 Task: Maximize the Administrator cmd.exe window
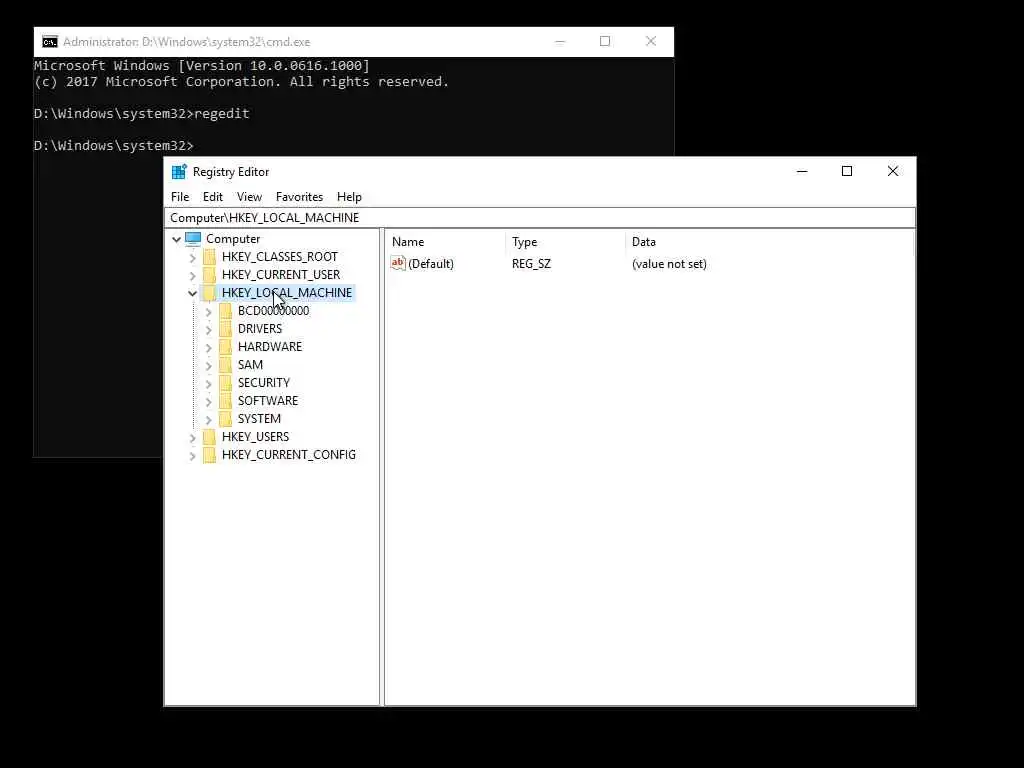(605, 41)
